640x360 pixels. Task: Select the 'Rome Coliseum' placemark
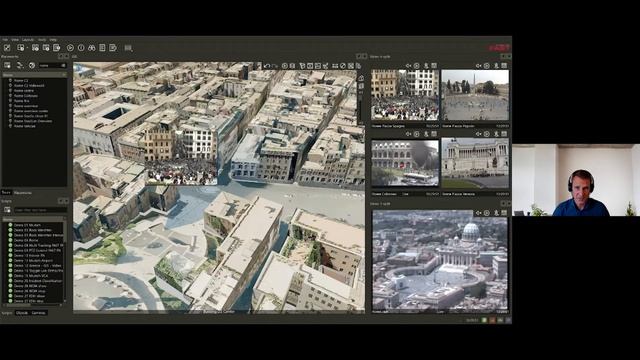pyautogui.click(x=26, y=96)
